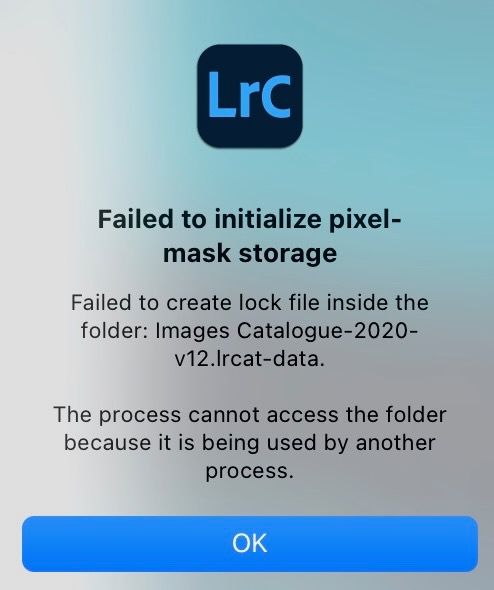Click the word 'initialize' in the heading

click(268, 219)
